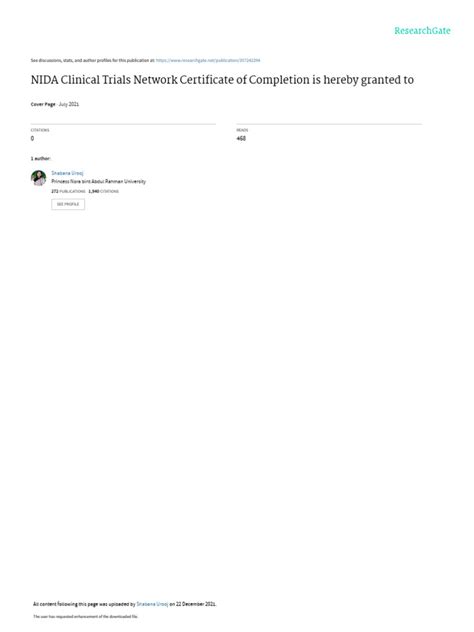This screenshot has width=474, height=632.
Task: Click the CITATIONS label above zero
Action: (40, 130)
